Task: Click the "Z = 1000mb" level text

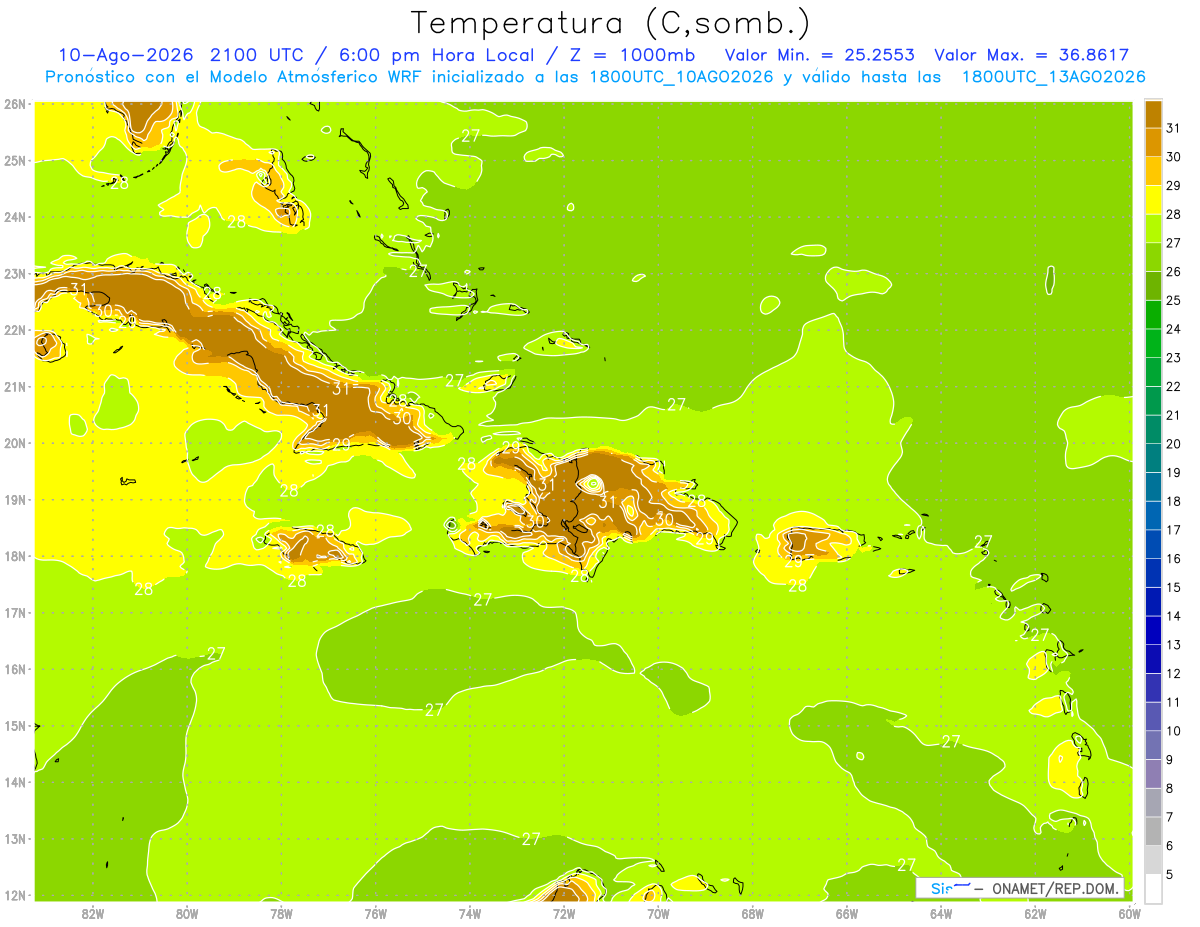Action: (x=632, y=55)
